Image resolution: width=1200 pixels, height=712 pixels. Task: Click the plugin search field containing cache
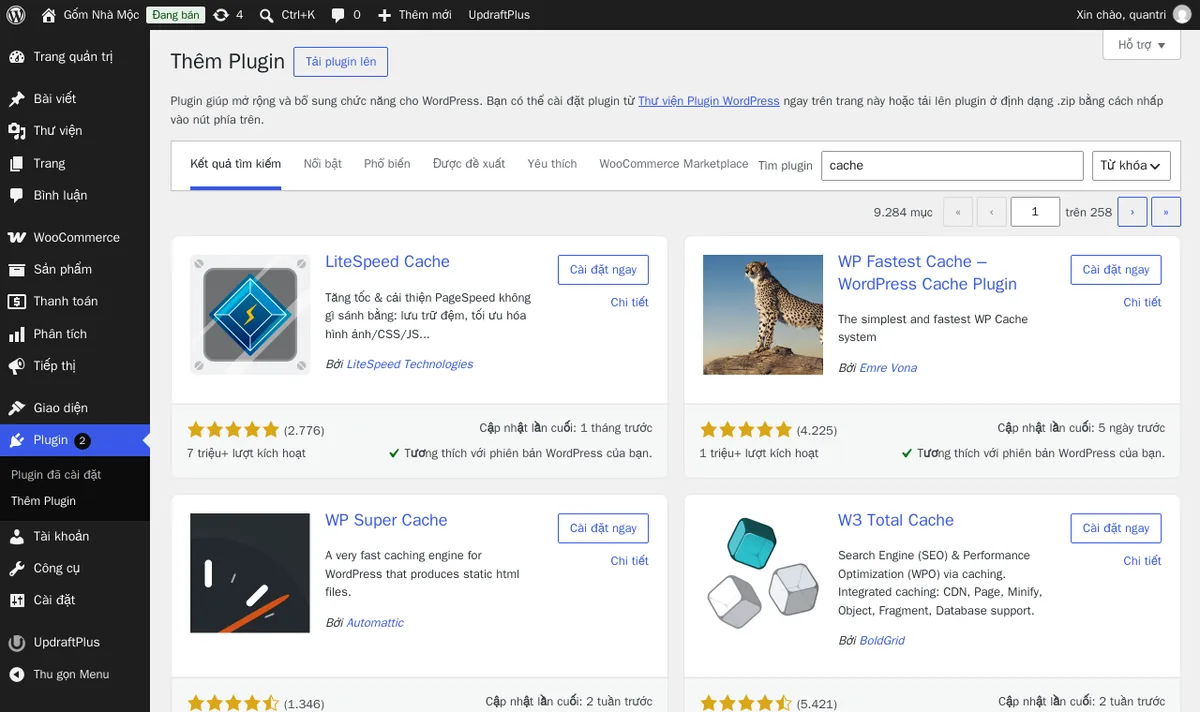pyautogui.click(x=952, y=166)
